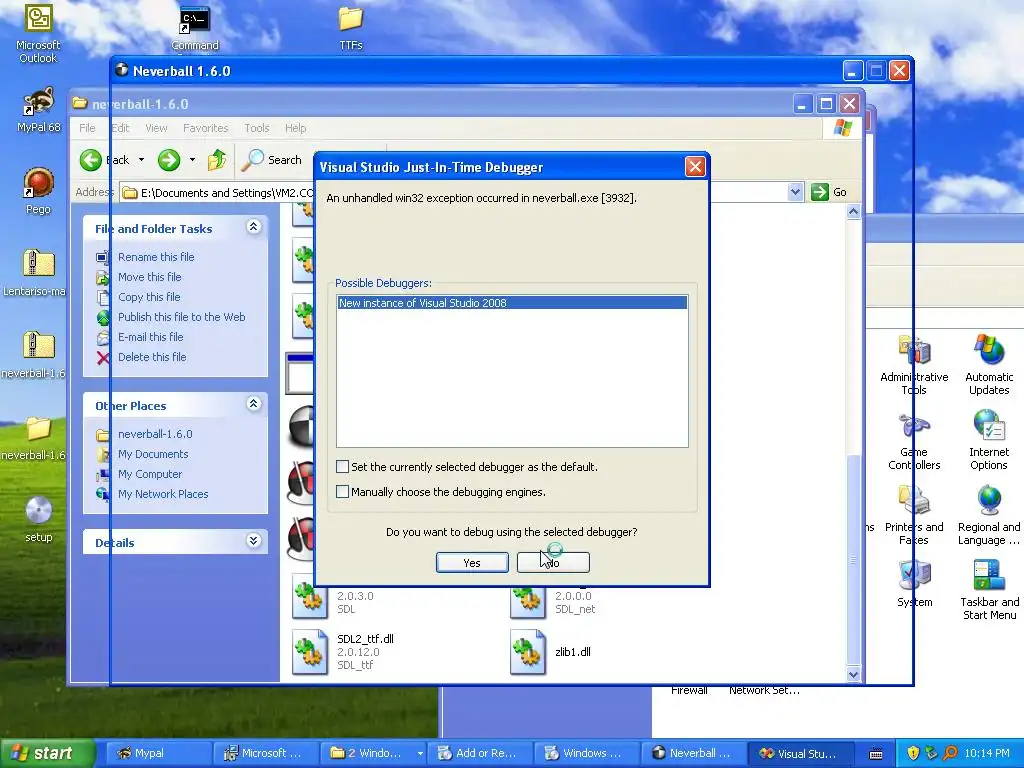Open the View menu in Explorer
The width and height of the screenshot is (1024, 768).
coord(156,128)
